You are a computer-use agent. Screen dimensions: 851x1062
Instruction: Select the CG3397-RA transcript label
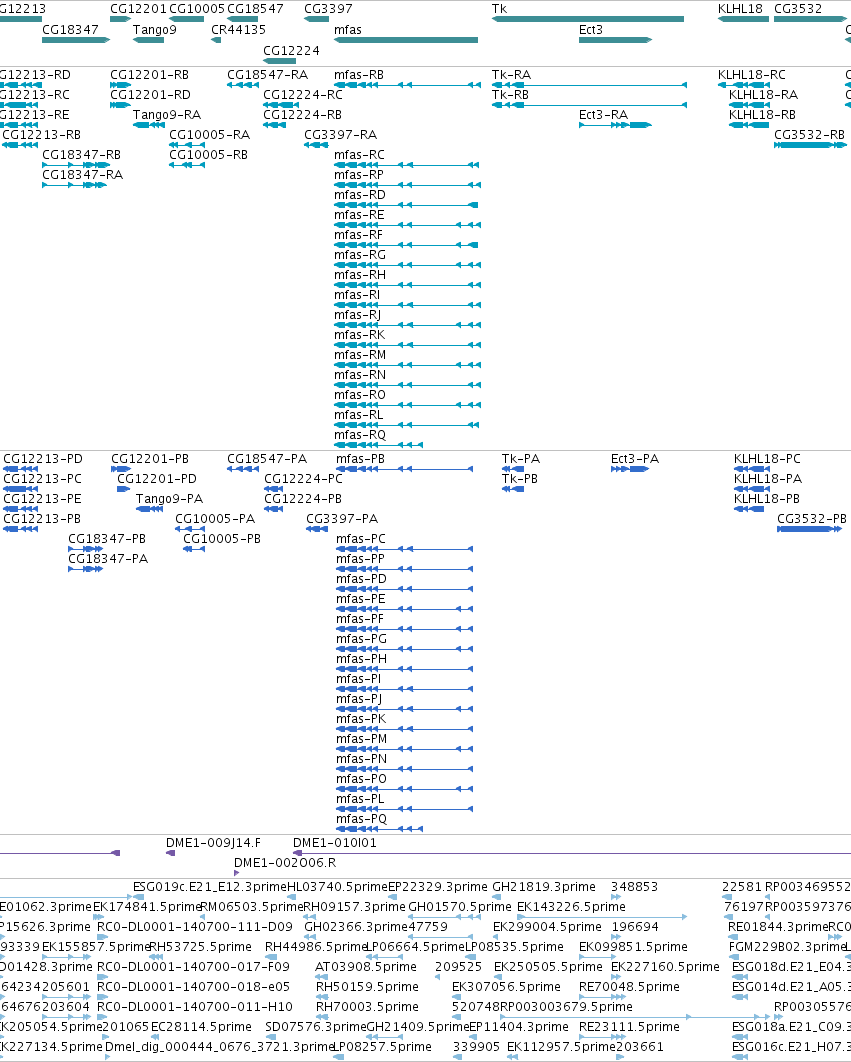click(341, 135)
